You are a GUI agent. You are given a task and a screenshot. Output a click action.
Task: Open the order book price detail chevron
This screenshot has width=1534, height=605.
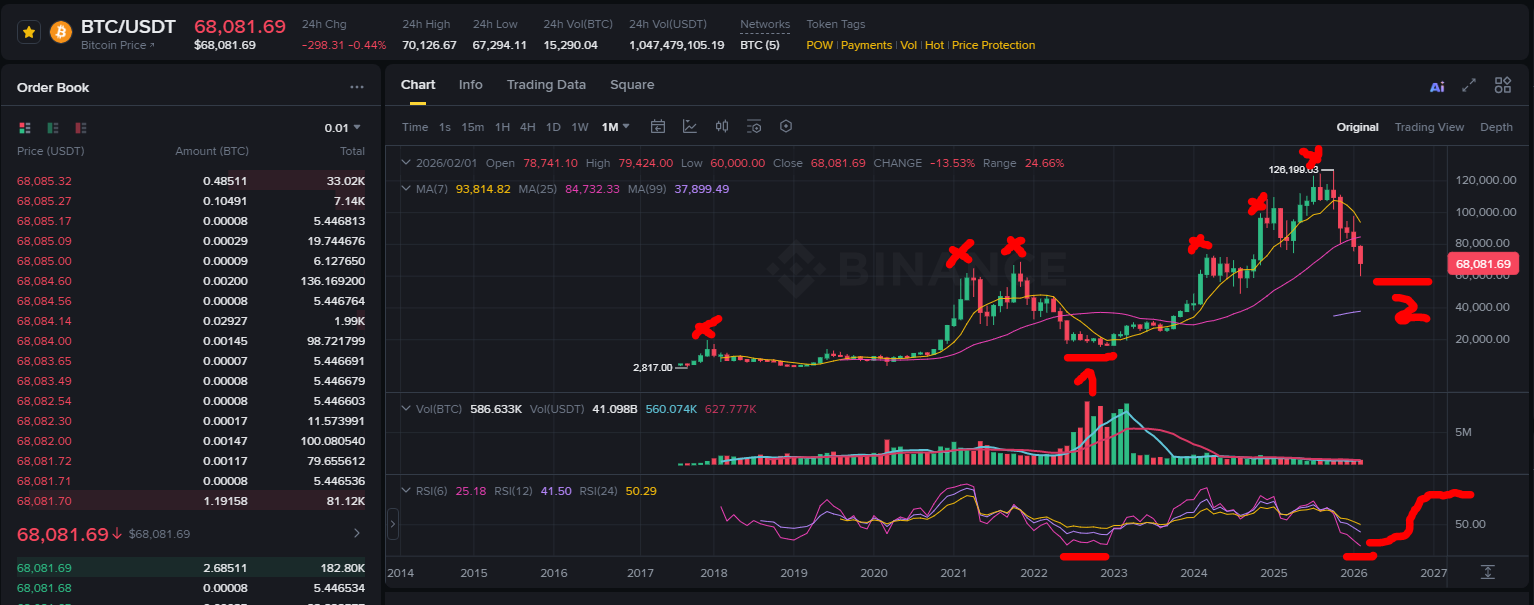[x=358, y=534]
